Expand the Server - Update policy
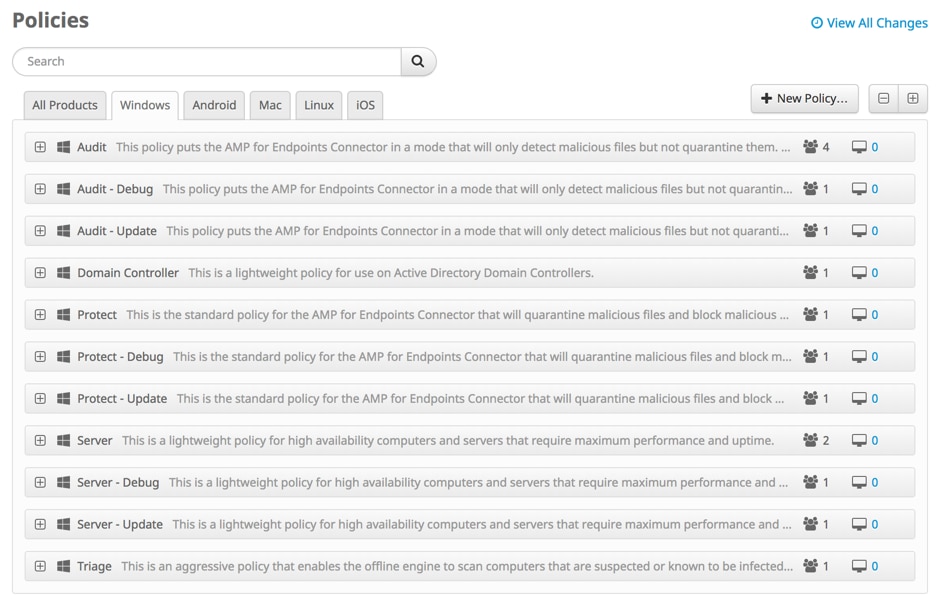 (x=40, y=524)
